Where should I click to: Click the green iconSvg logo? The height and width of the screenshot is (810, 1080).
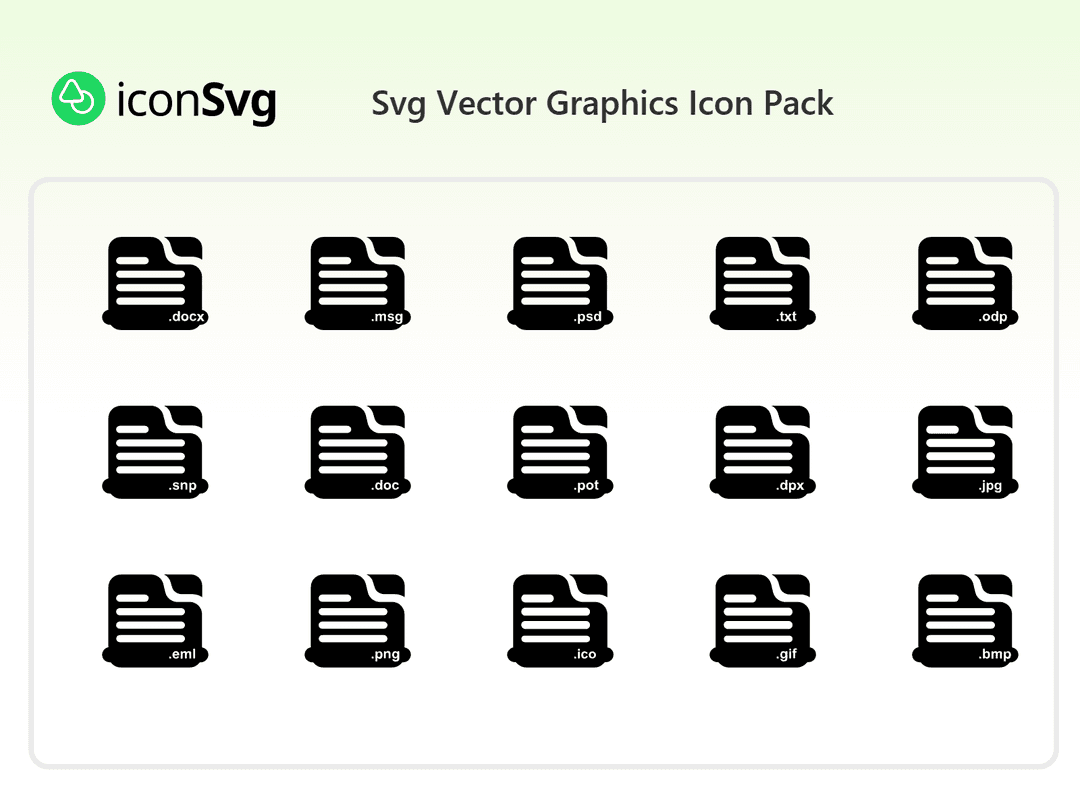coord(77,97)
